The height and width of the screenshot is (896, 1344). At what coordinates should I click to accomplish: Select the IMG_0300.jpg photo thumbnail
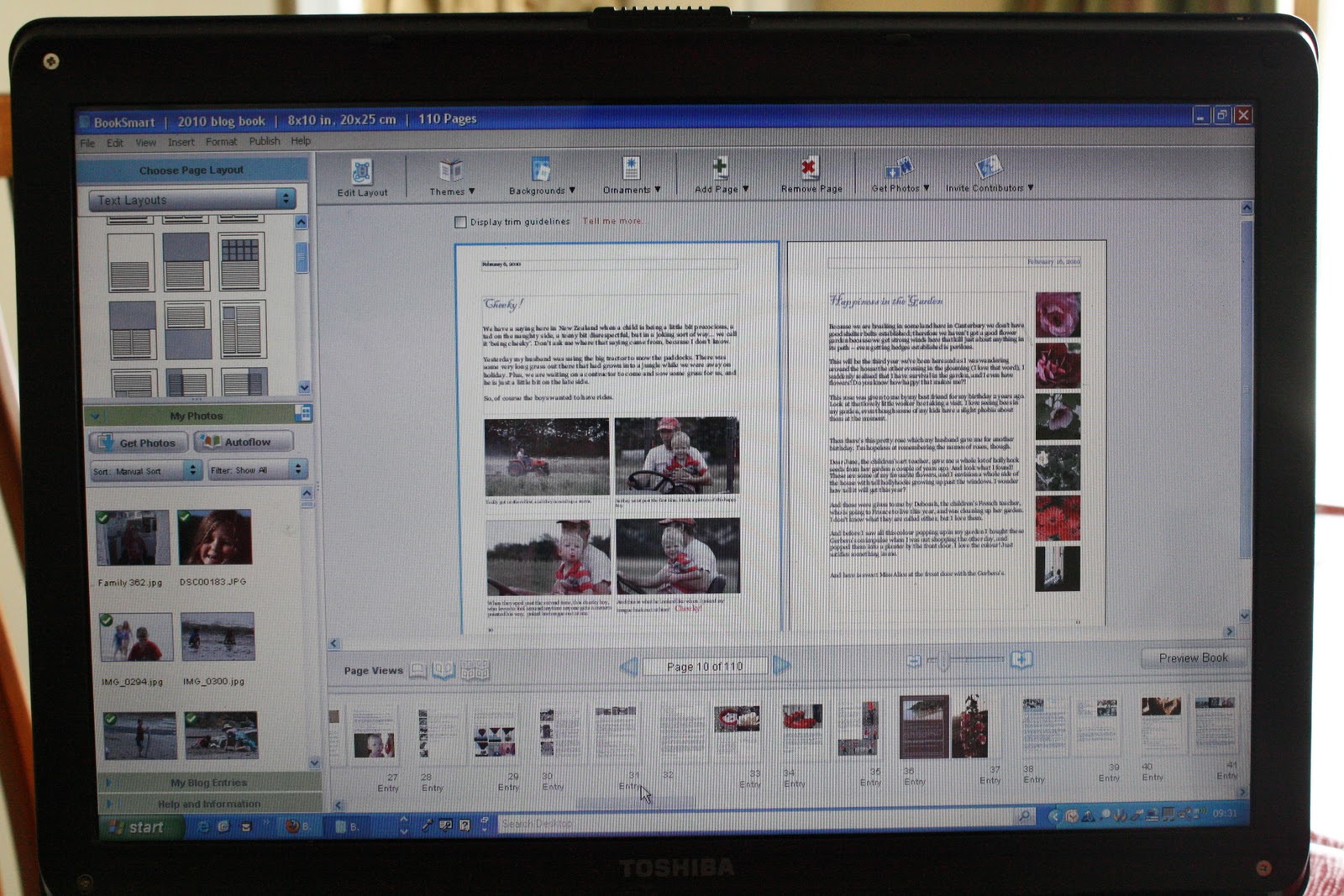pos(218,636)
